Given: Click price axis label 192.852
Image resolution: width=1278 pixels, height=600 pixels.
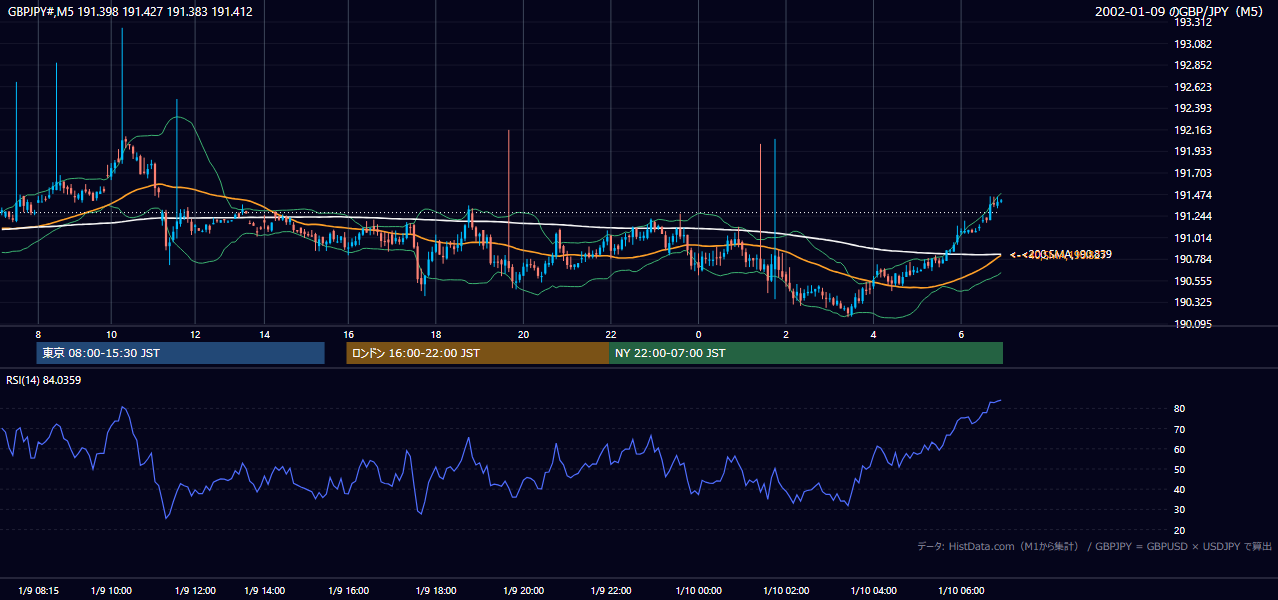Looking at the screenshot, I should (x=1193, y=65).
